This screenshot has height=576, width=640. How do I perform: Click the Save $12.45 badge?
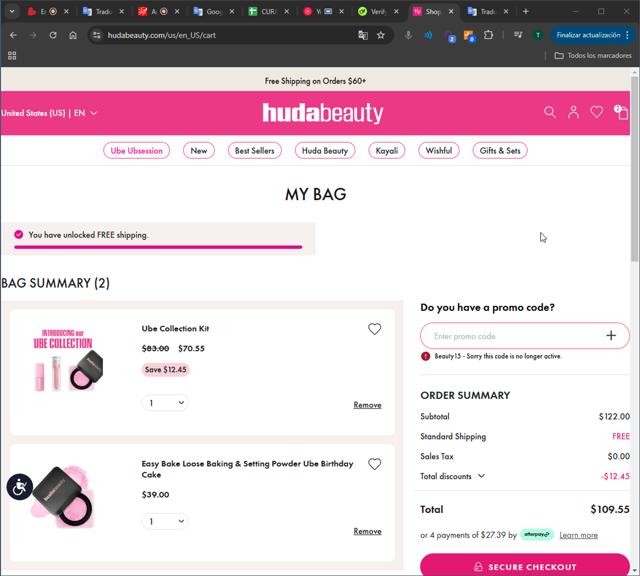[x=165, y=369]
